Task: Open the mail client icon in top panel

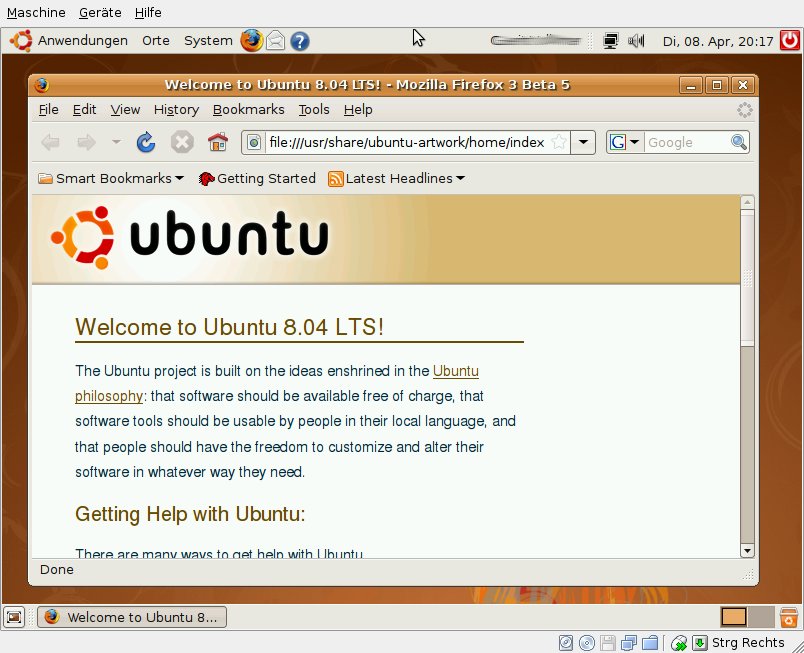Action: click(275, 41)
